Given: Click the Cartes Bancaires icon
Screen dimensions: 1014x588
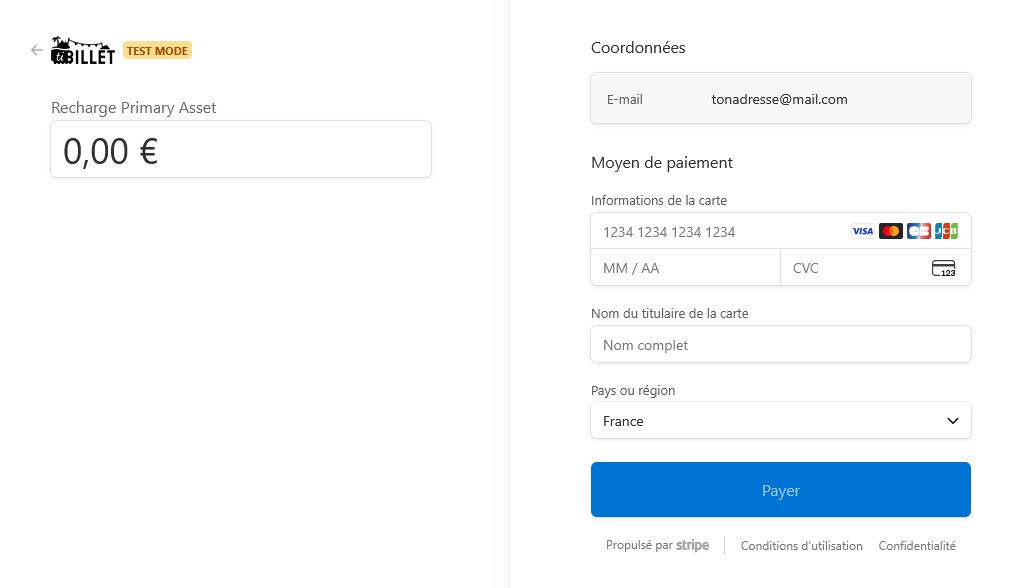Looking at the screenshot, I should pyautogui.click(x=918, y=231).
